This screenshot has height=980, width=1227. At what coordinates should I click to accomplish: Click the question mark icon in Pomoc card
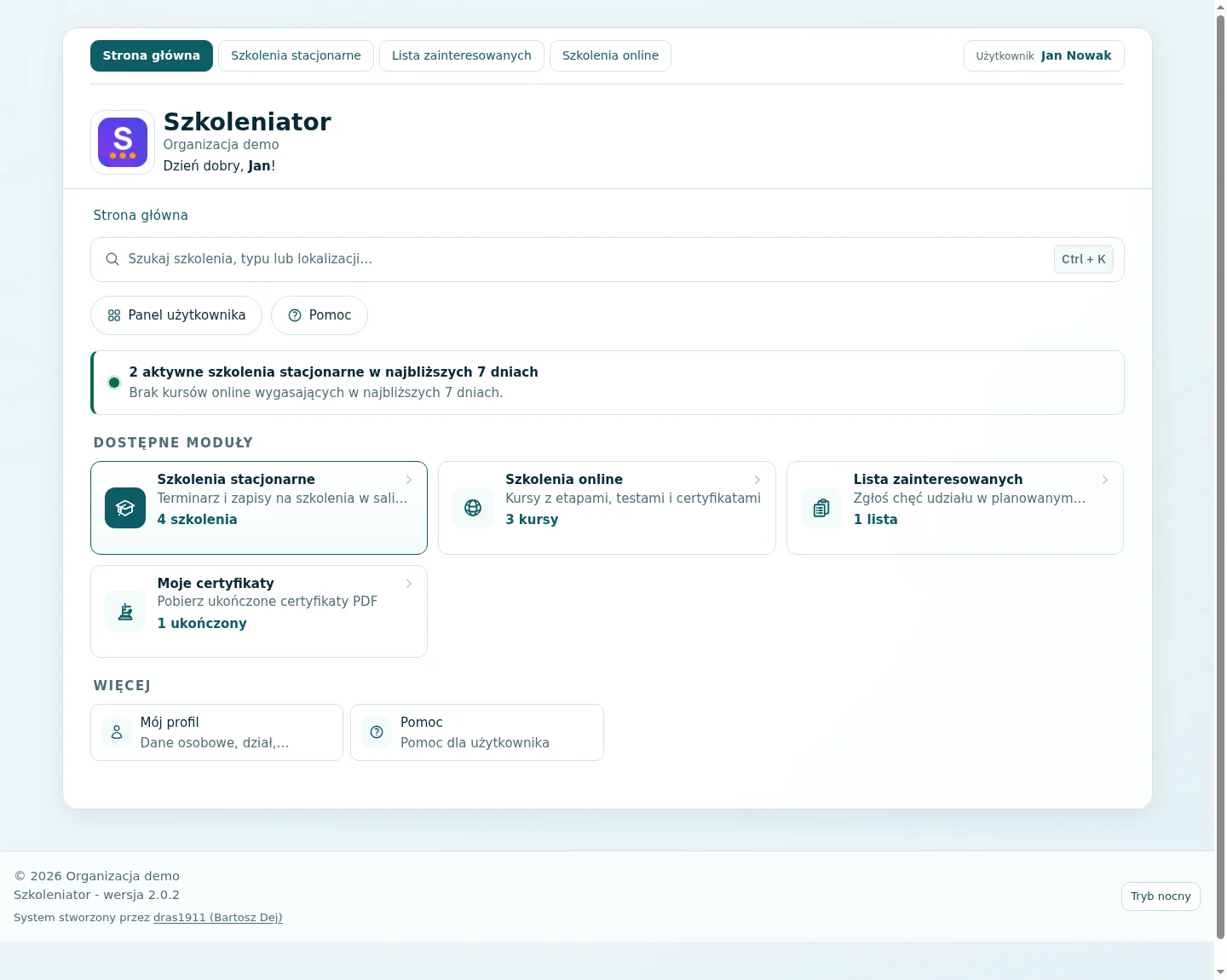[x=377, y=732]
